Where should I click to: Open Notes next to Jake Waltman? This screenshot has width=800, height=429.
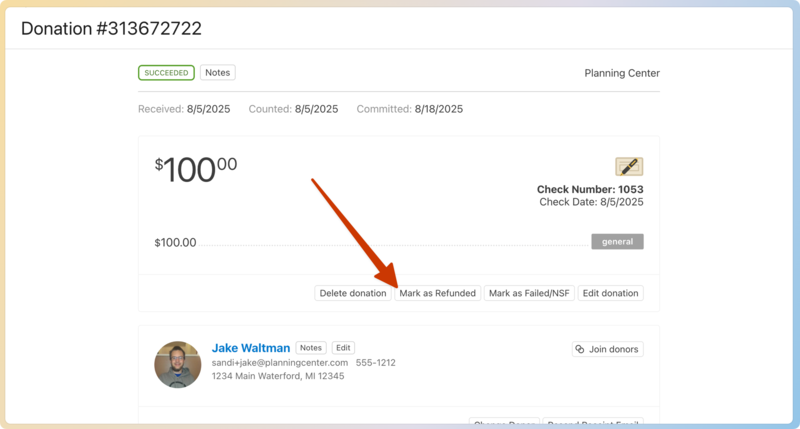[311, 348]
